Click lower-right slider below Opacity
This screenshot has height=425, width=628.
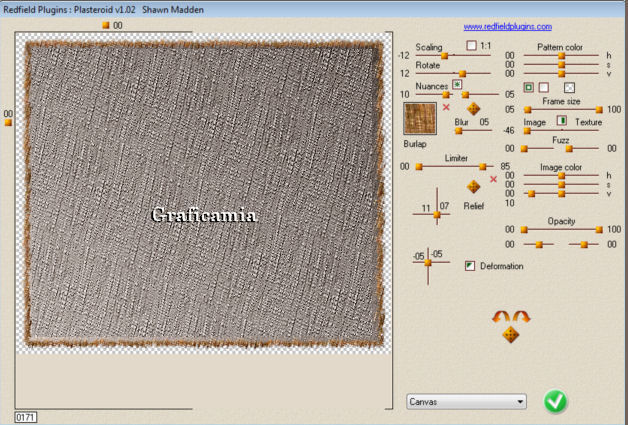[x=584, y=244]
